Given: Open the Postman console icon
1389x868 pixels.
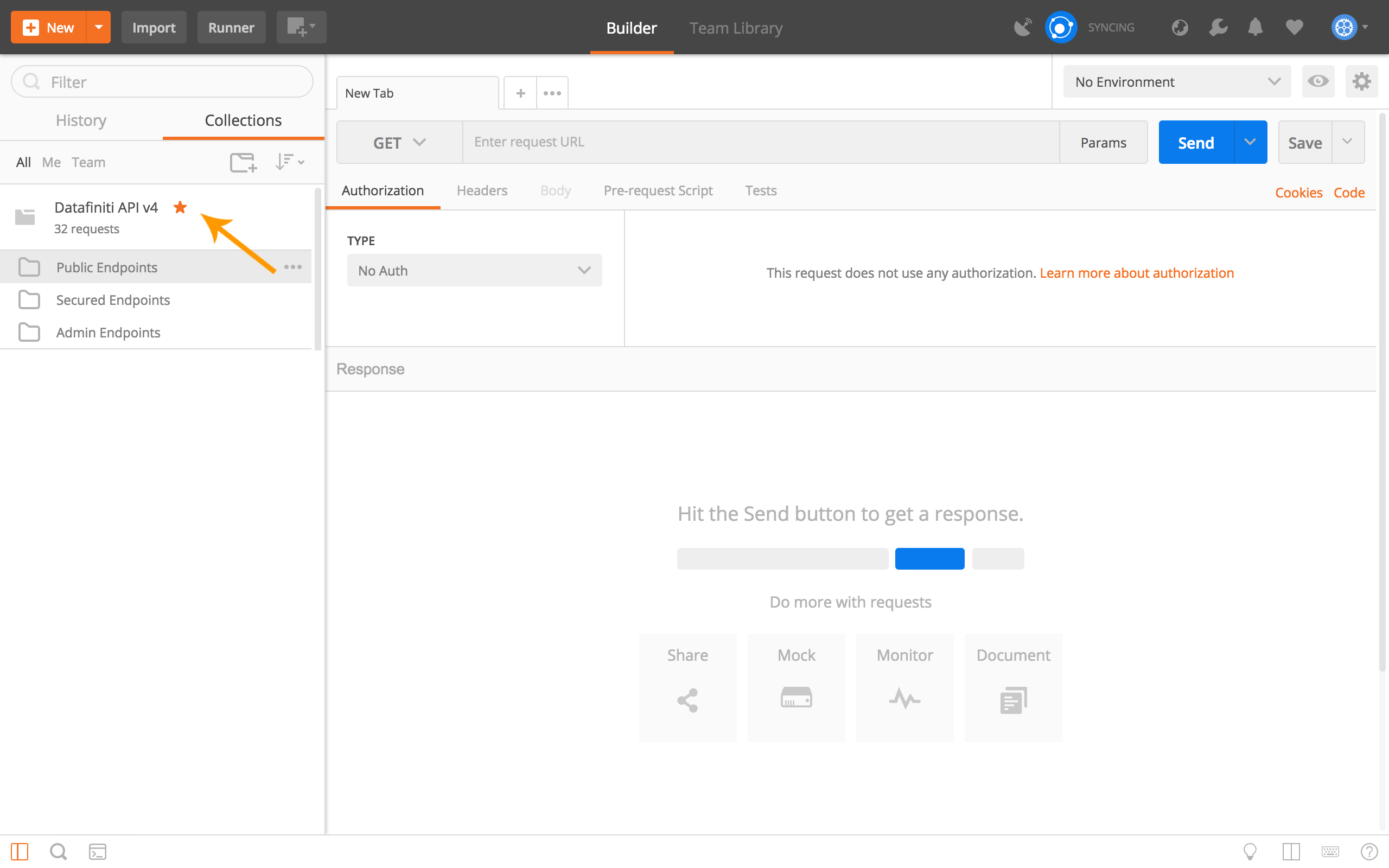Looking at the screenshot, I should coord(98,851).
